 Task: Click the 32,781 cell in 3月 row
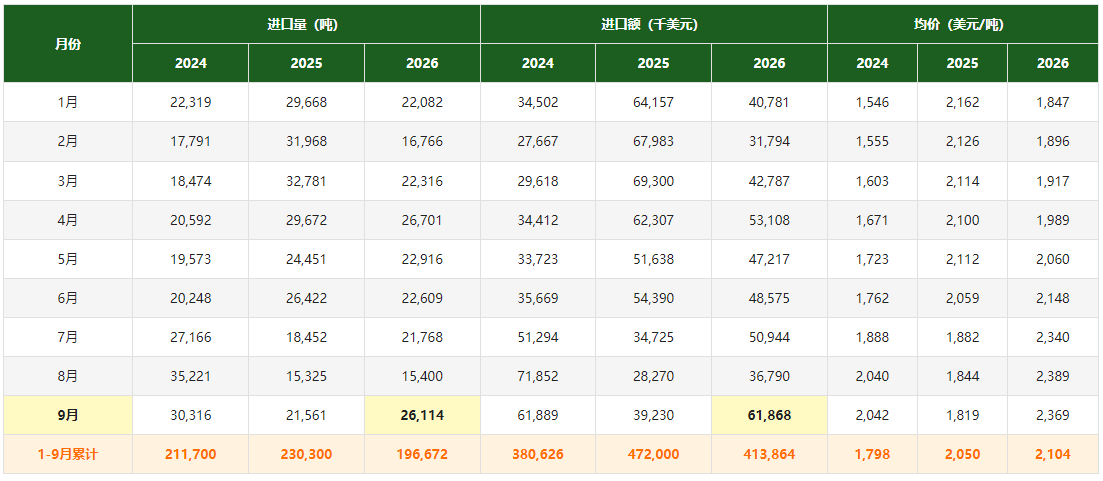[x=306, y=181]
